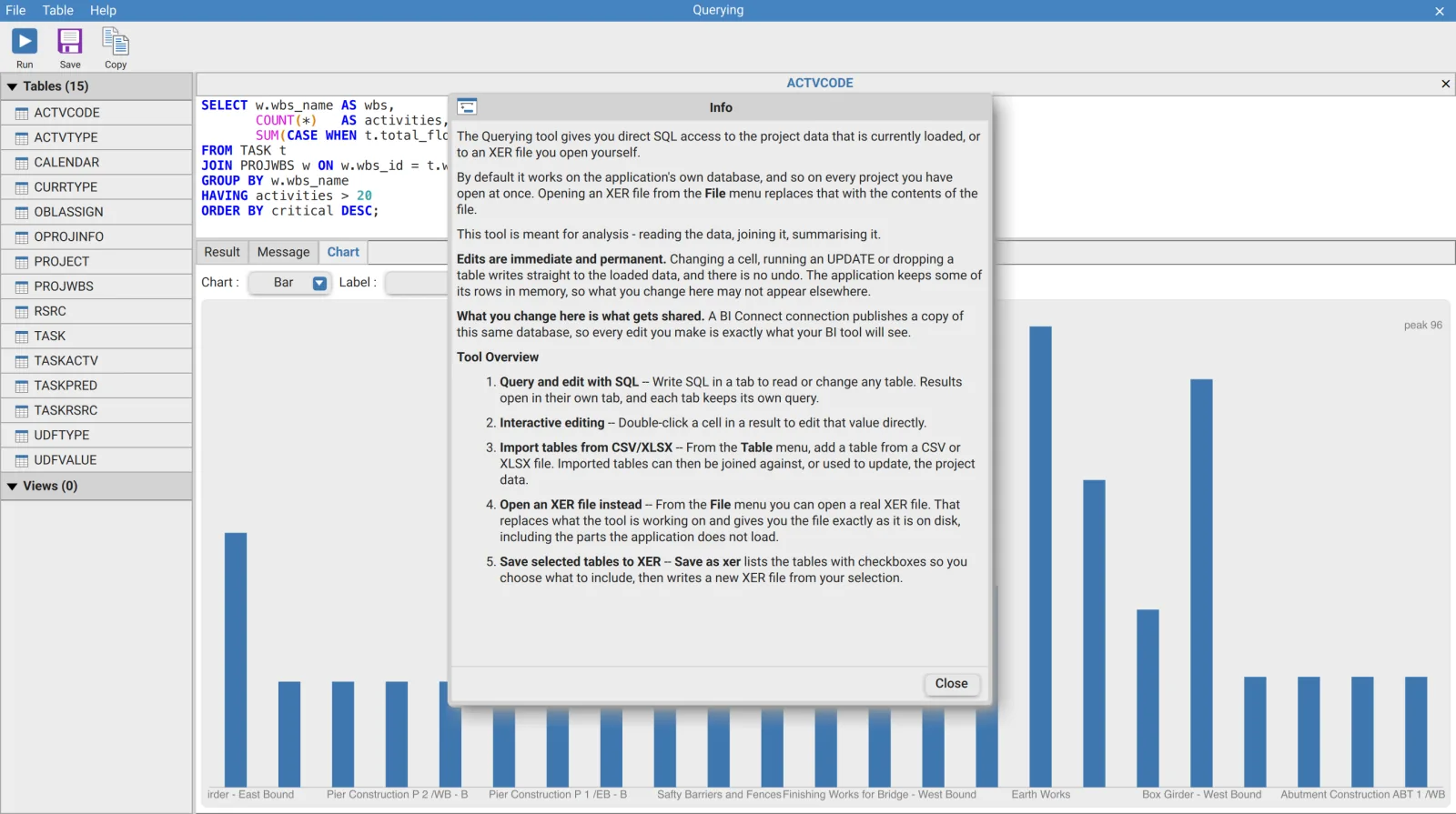Switch to the Chart tab

point(343,252)
